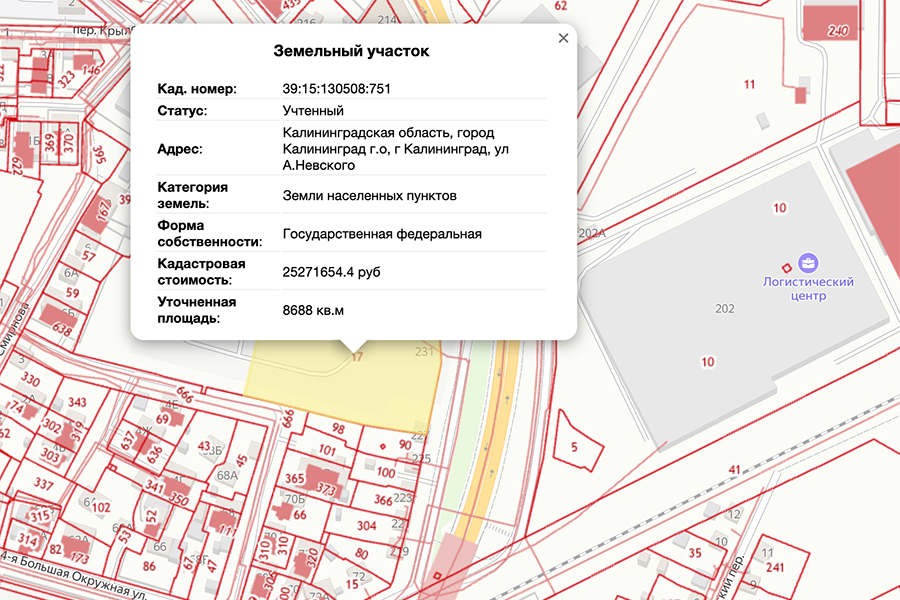
Task: Select parcel 5 below the logistics center
Action: [x=575, y=446]
